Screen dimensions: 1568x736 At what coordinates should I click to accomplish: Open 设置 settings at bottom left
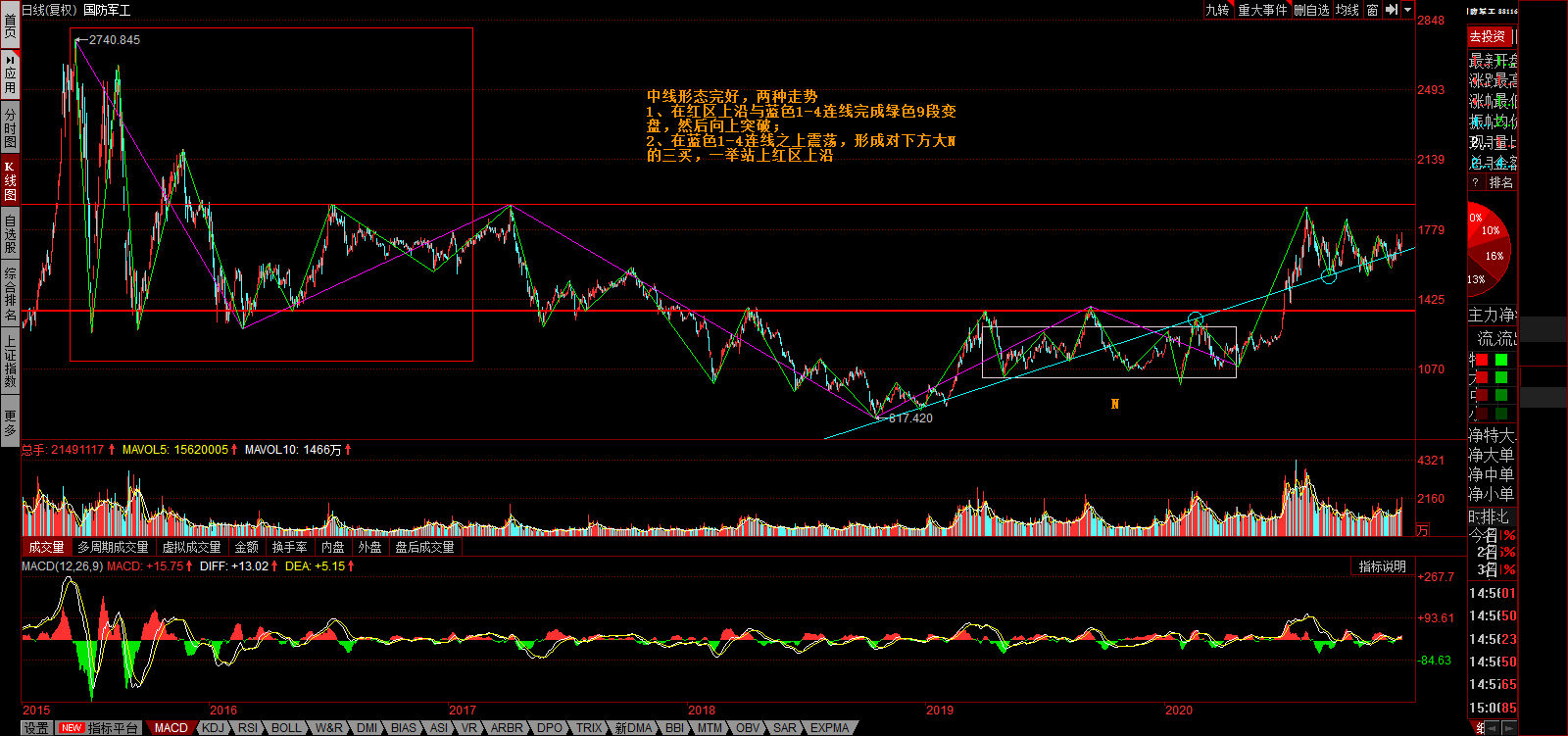point(36,728)
